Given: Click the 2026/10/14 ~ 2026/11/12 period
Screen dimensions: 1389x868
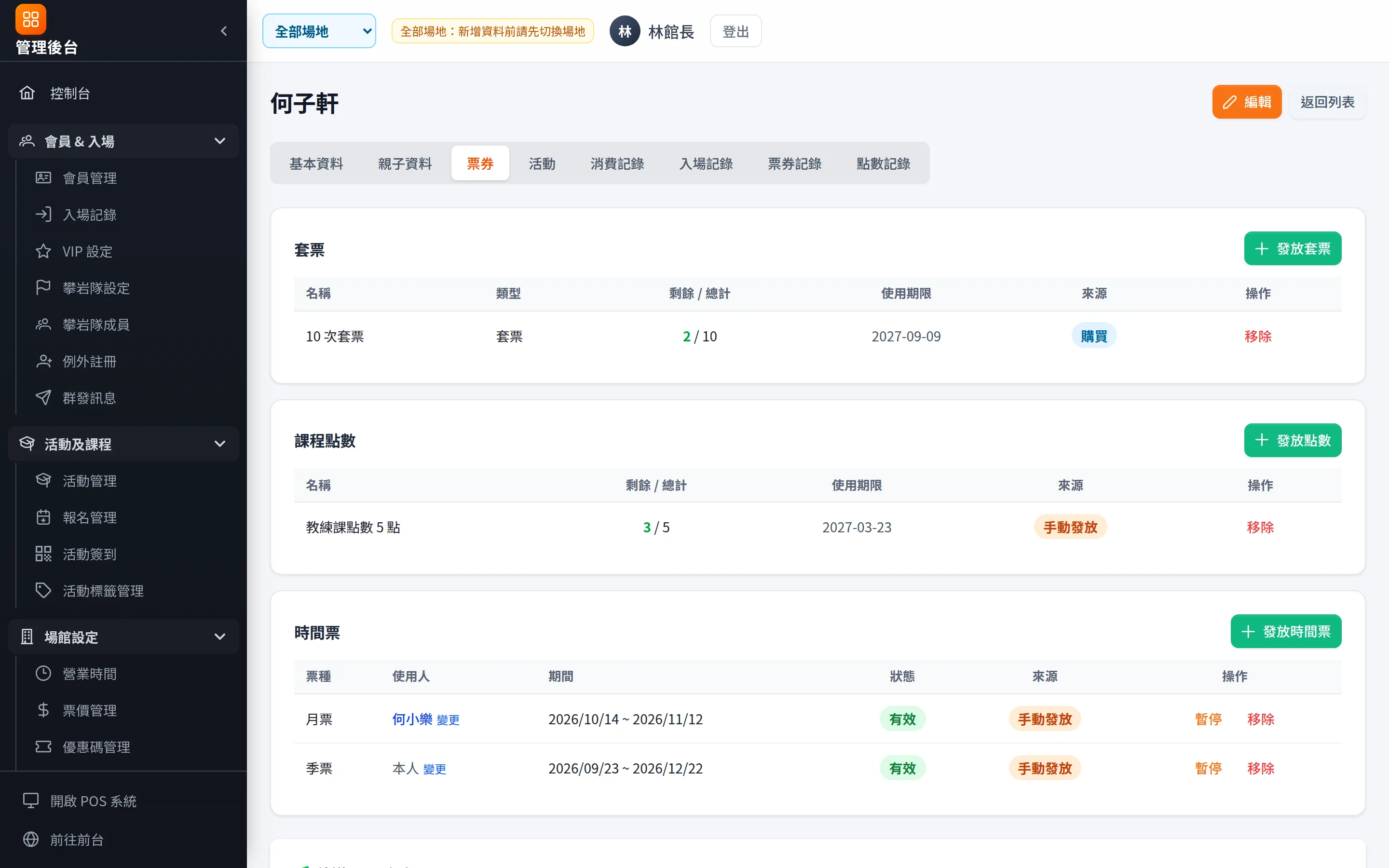Looking at the screenshot, I should pos(625,719).
